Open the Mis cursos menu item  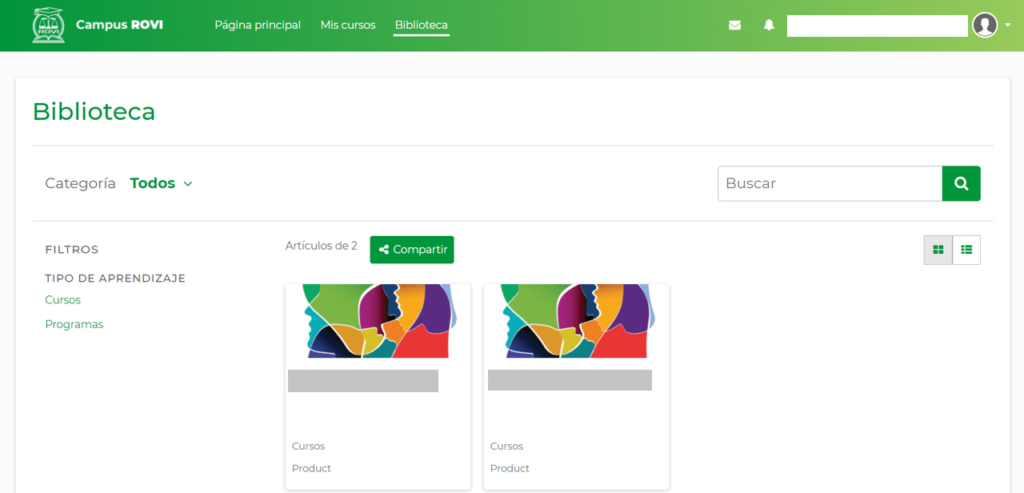click(x=348, y=25)
